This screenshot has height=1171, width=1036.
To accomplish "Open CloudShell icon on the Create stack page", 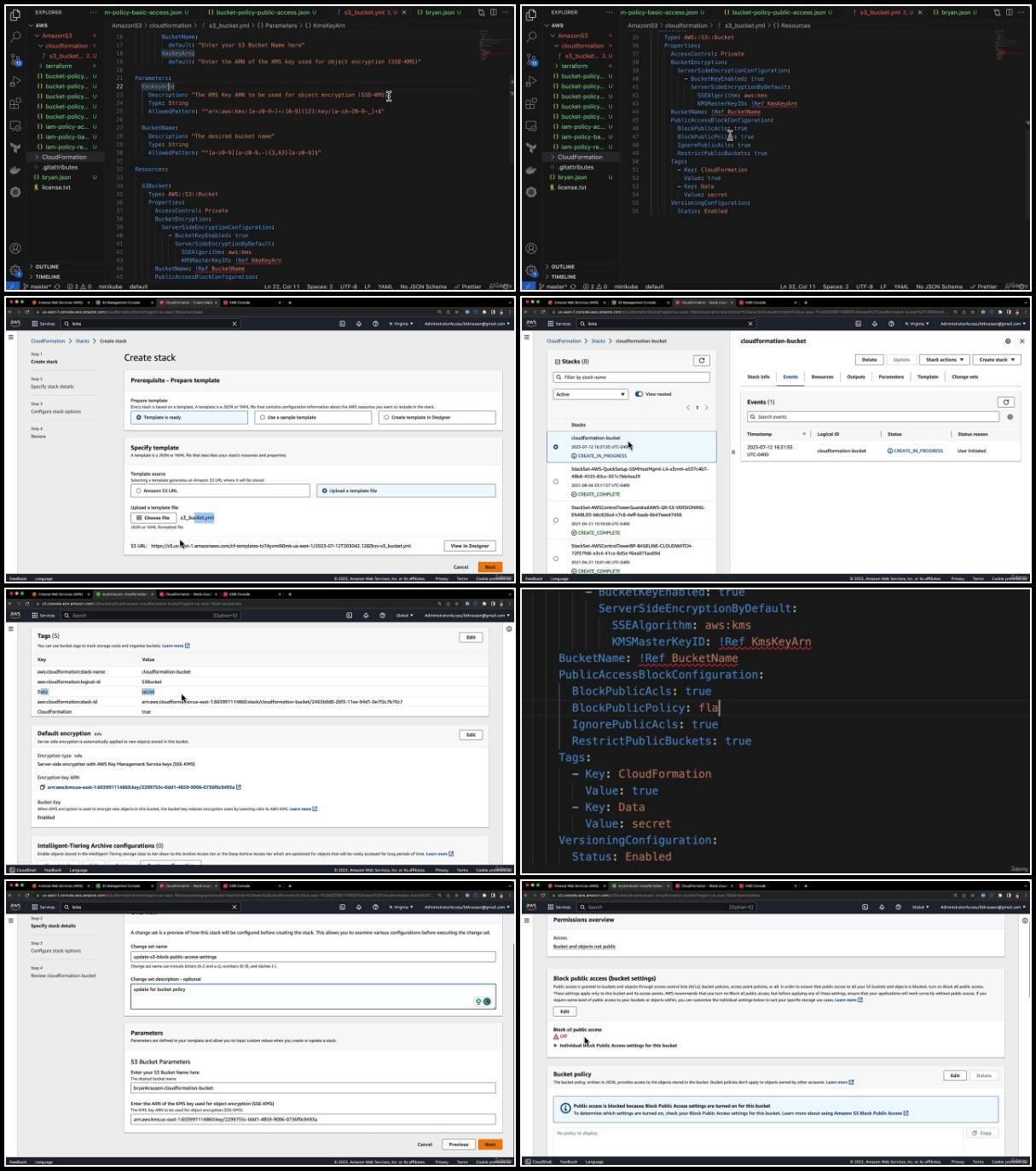I will [342, 324].
